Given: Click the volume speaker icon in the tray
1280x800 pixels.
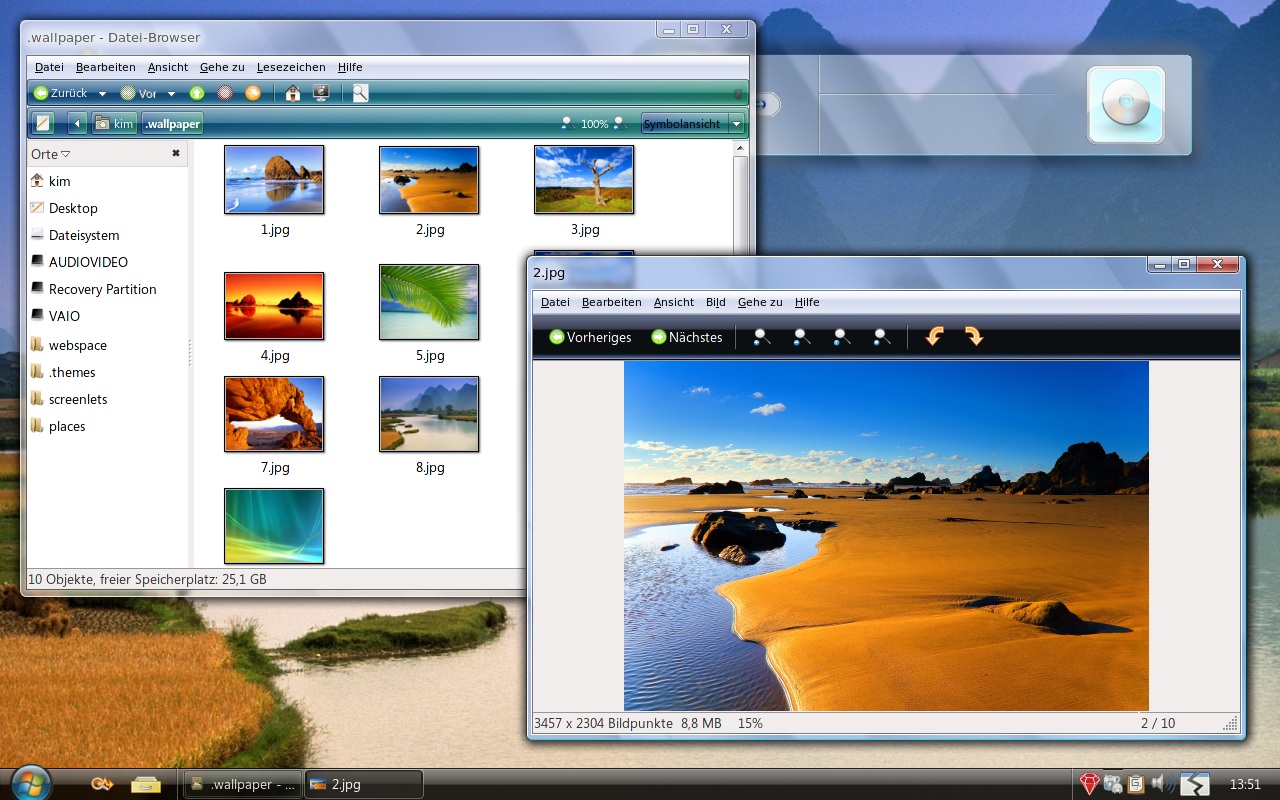Looking at the screenshot, I should (x=1160, y=784).
